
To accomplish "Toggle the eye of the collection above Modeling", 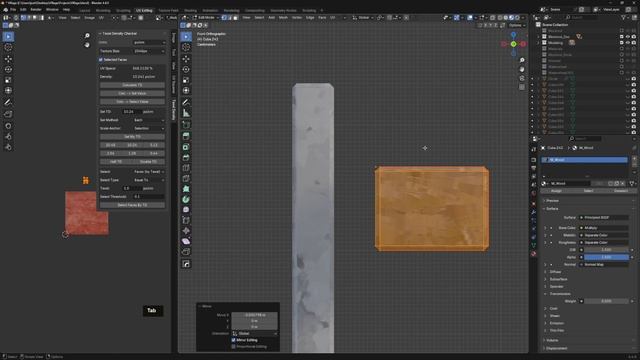I will (628, 37).
